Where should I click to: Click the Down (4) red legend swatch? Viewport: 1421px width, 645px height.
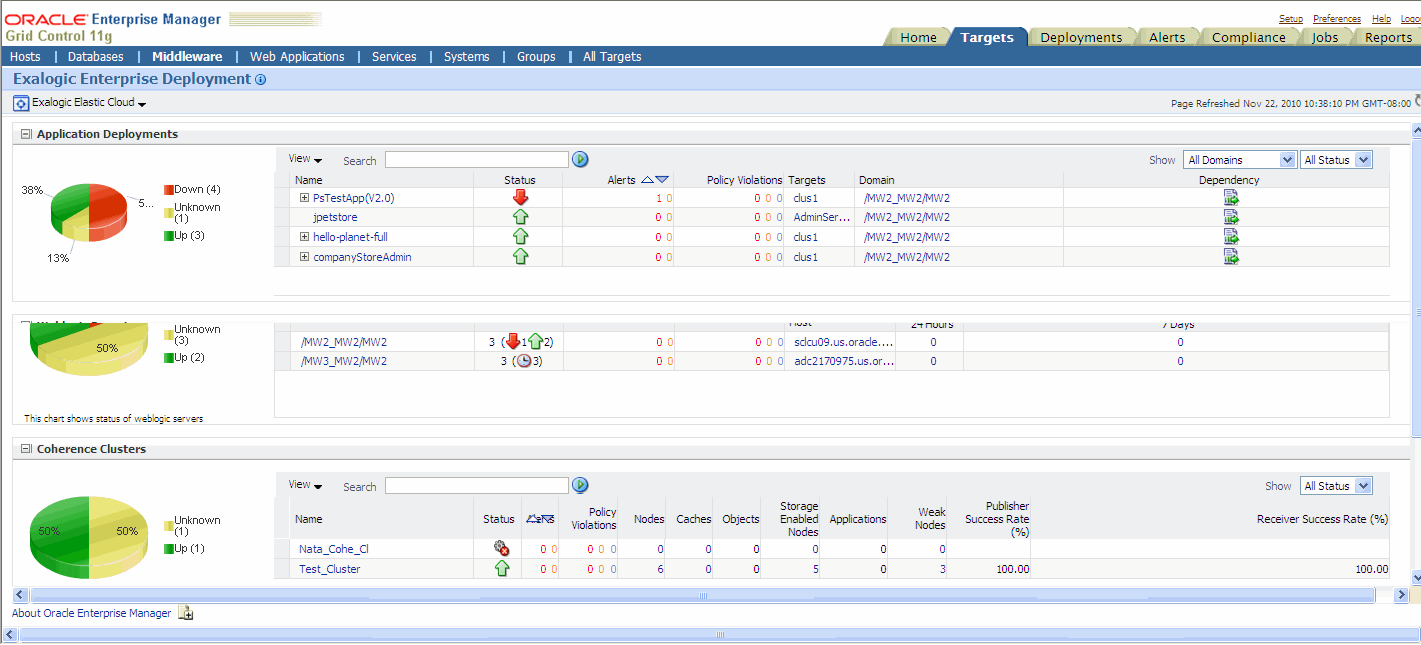(x=169, y=189)
